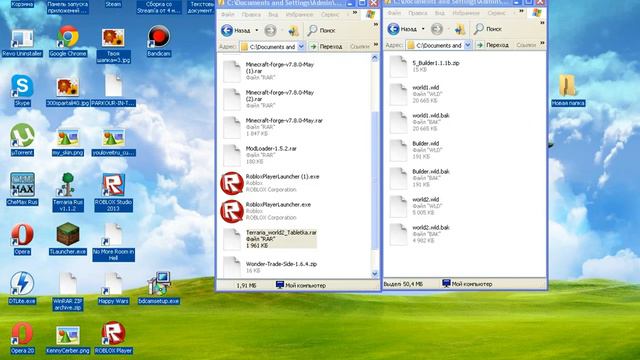
Task: Launch Opera browser from the desktop
Action: point(22,239)
